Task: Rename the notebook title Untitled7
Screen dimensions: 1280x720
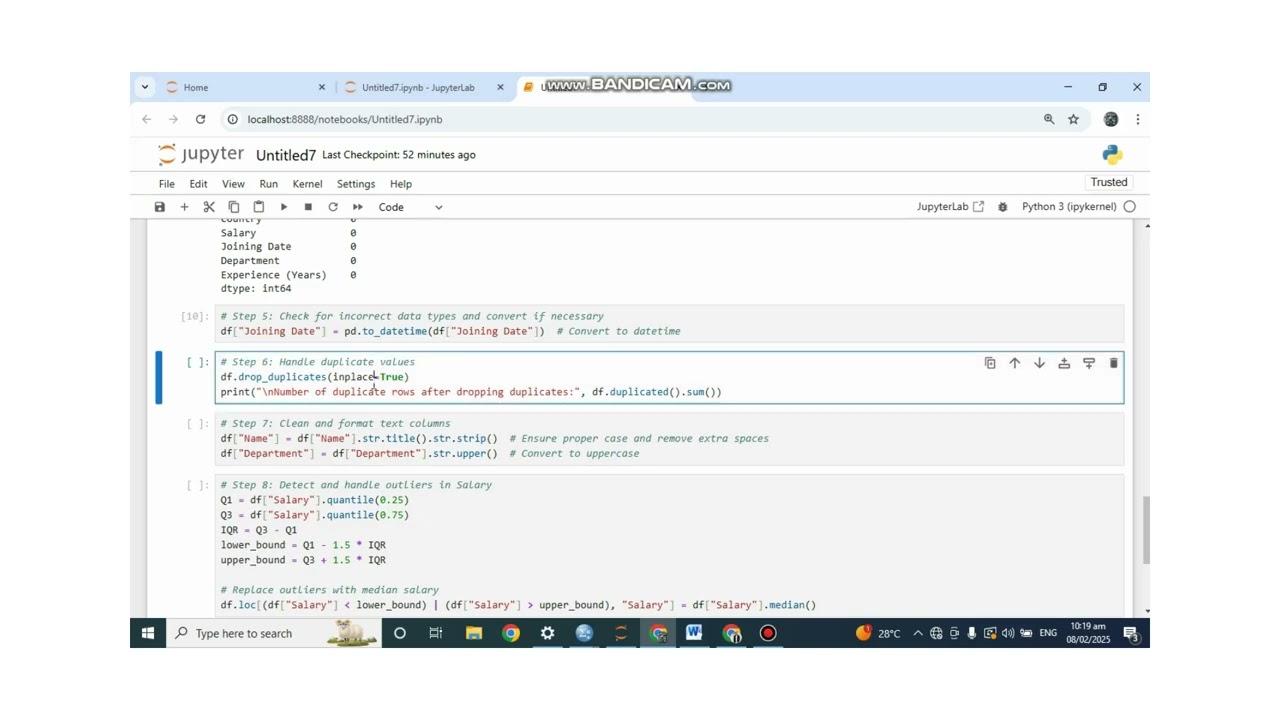Action: pos(286,155)
